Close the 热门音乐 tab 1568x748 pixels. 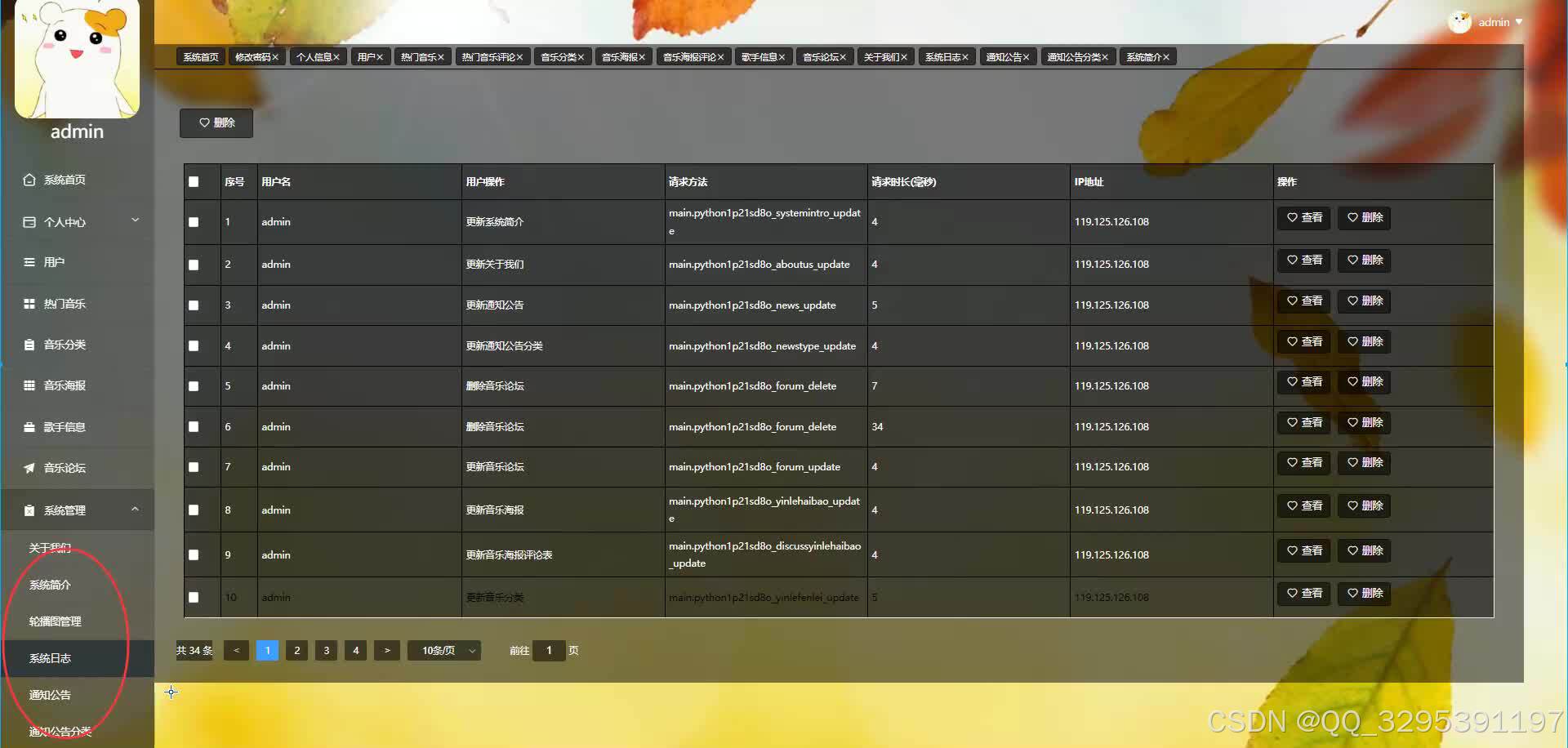point(441,57)
